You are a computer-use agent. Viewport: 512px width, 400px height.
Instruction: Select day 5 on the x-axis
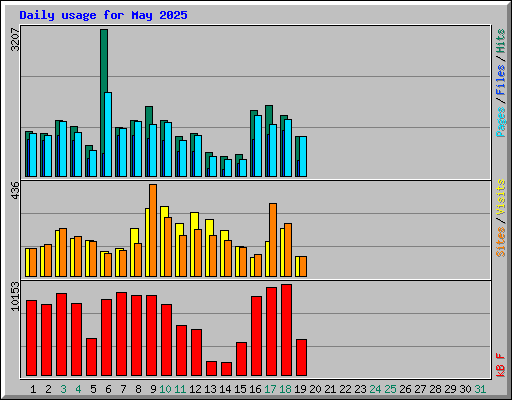[93, 389]
